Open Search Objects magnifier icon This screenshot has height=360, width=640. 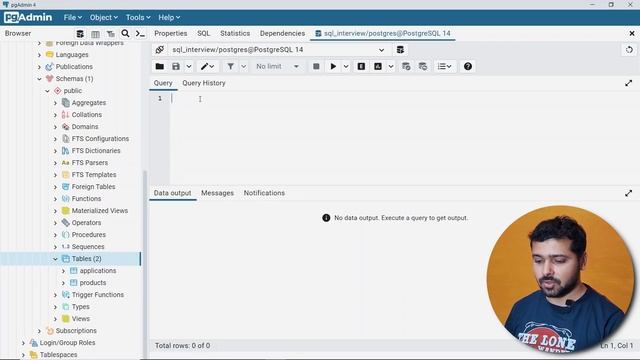(x=125, y=33)
